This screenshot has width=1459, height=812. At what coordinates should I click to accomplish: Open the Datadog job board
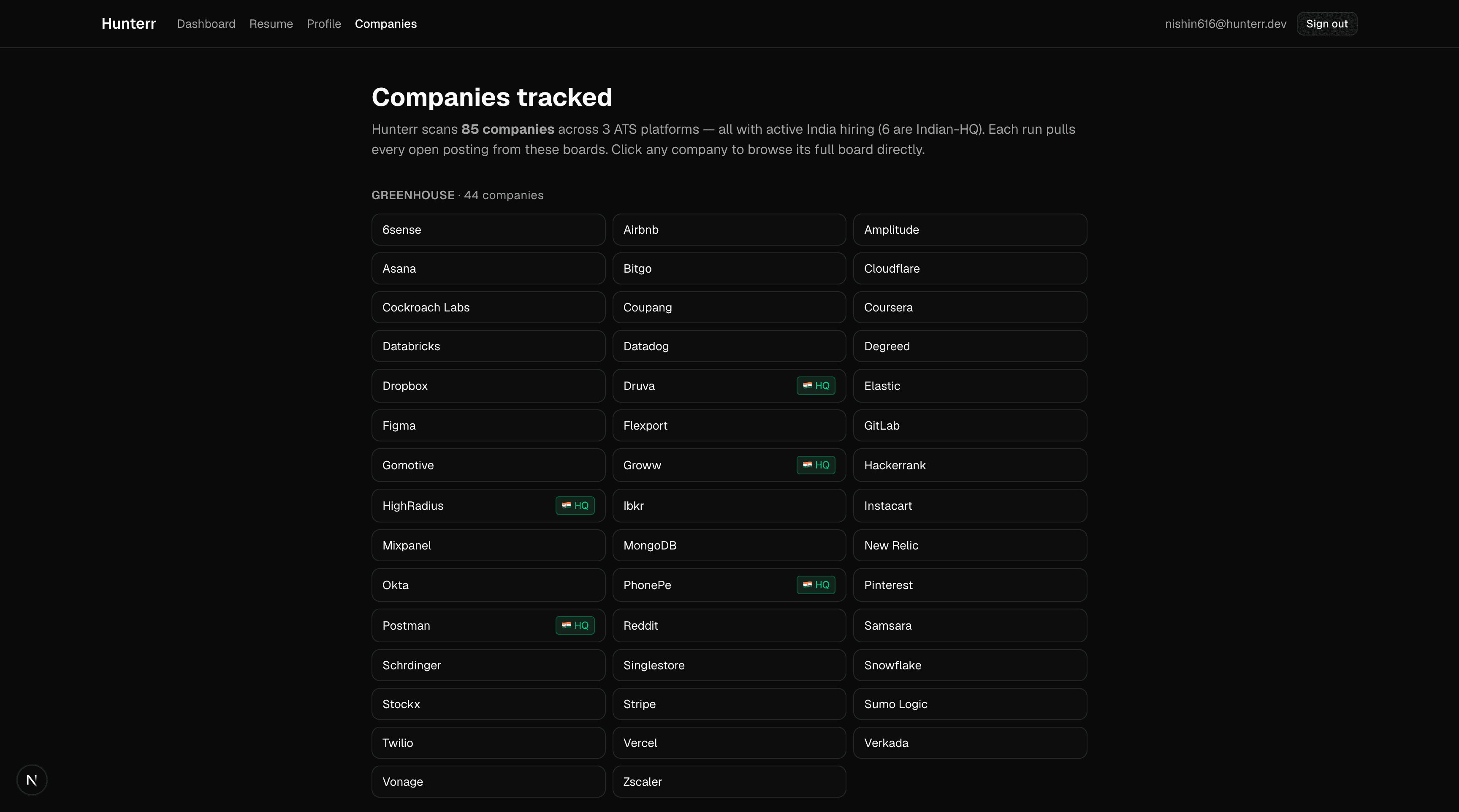click(729, 346)
